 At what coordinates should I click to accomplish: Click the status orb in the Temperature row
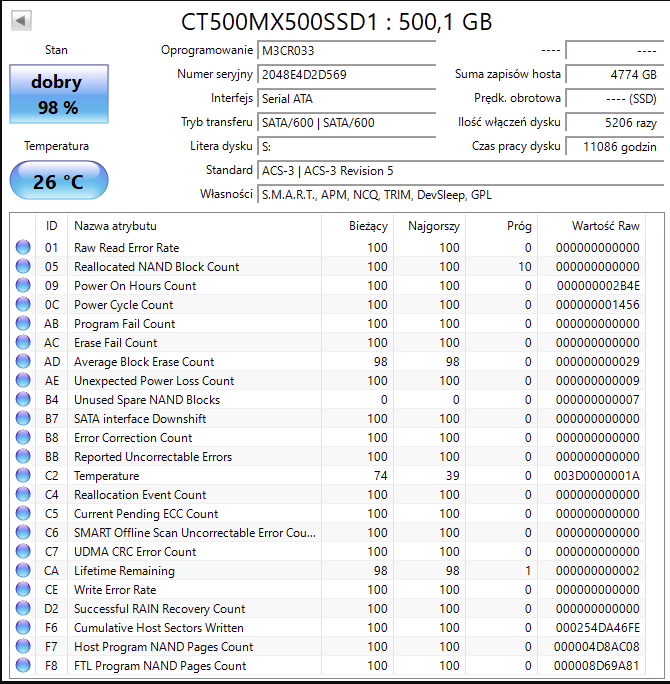23,476
